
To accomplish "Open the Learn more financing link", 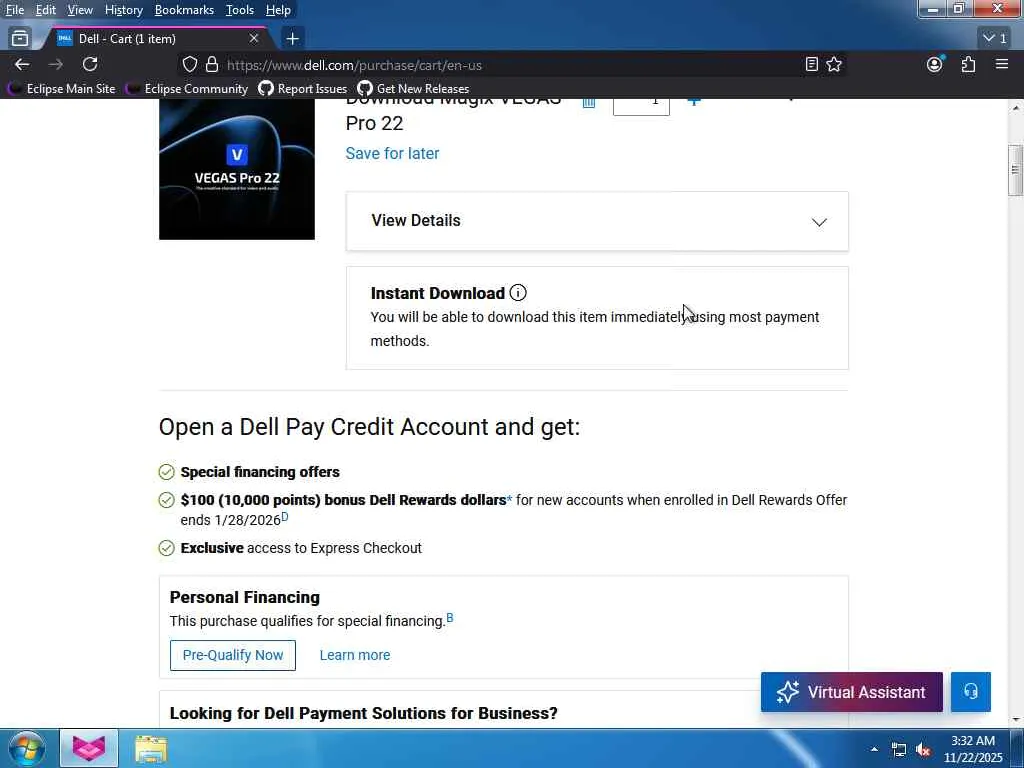I will (x=355, y=655).
